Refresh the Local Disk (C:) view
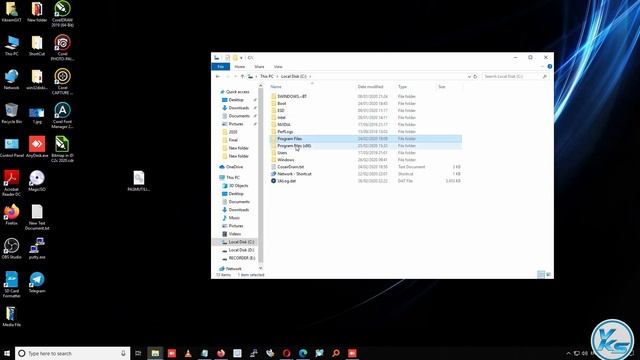 coord(475,76)
